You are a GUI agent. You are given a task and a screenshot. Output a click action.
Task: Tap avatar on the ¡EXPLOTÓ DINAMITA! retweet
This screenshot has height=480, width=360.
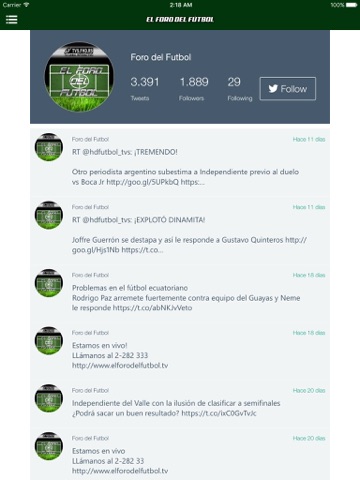point(49,215)
